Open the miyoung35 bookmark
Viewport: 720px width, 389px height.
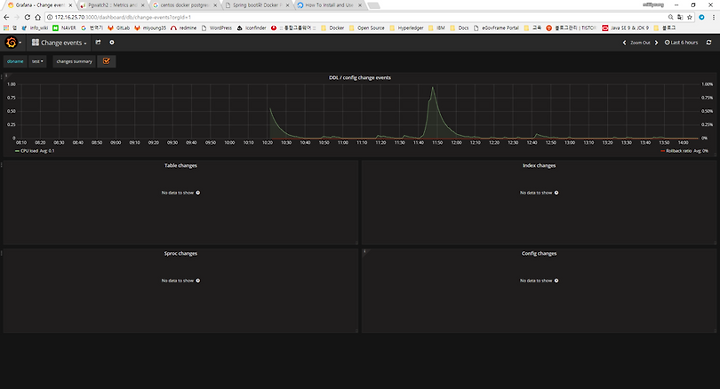coord(150,28)
